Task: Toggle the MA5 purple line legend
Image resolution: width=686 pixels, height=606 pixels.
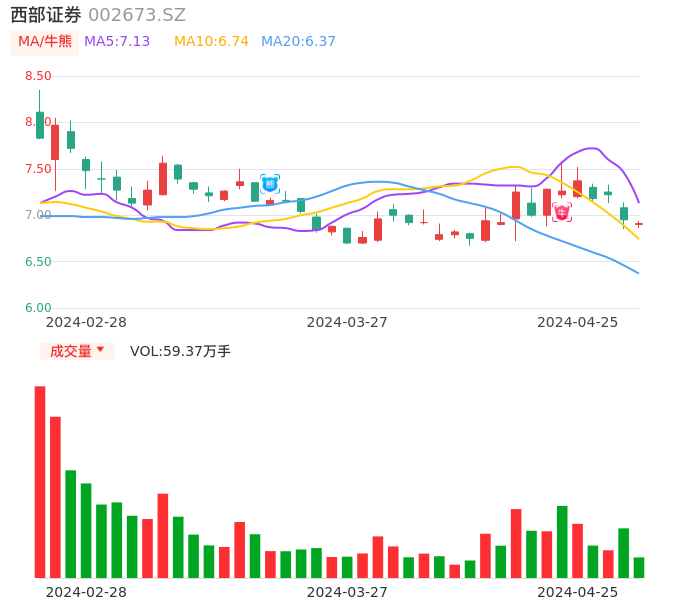Action: (117, 42)
